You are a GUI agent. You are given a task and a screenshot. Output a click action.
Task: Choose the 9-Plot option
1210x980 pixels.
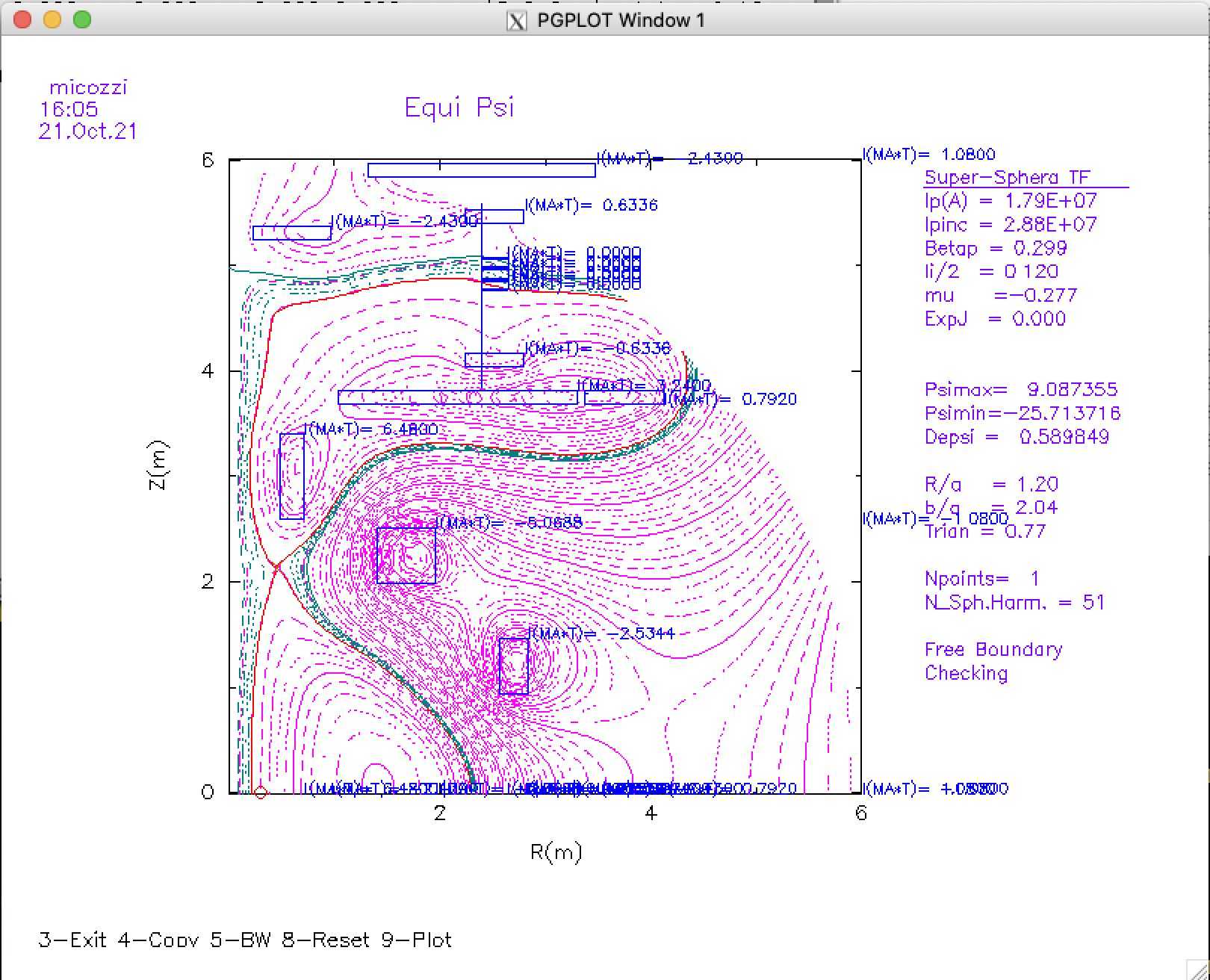(417, 940)
